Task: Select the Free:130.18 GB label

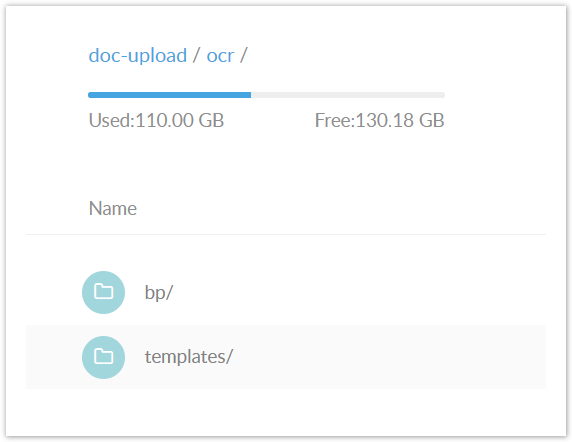Action: (379, 120)
